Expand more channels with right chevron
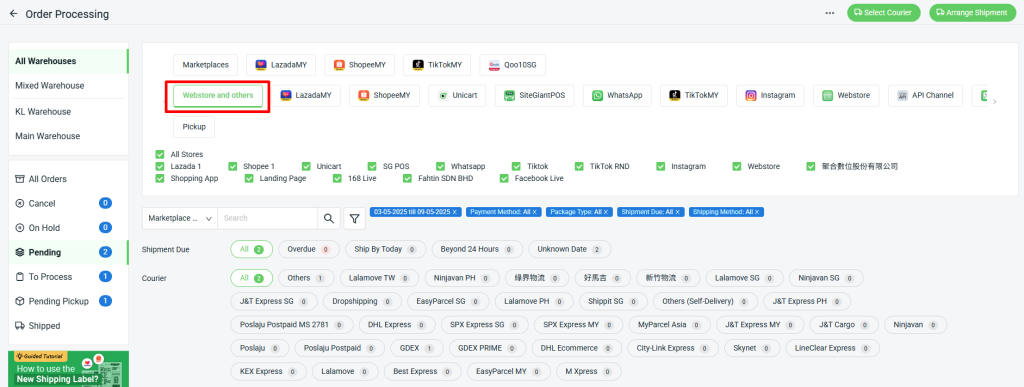 [x=995, y=102]
